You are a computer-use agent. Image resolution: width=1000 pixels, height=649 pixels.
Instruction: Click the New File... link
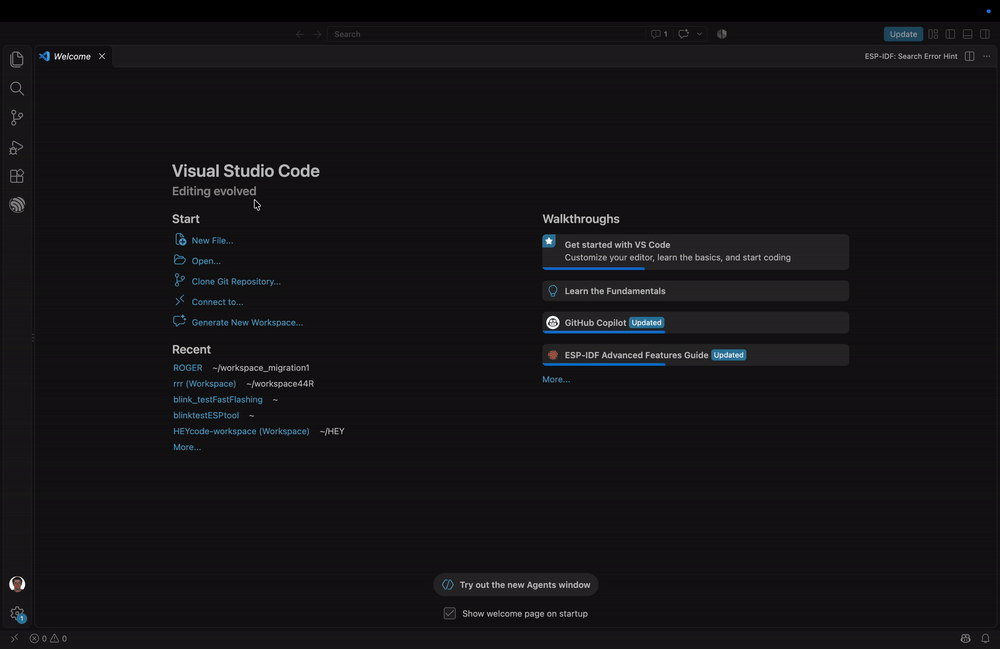(212, 240)
